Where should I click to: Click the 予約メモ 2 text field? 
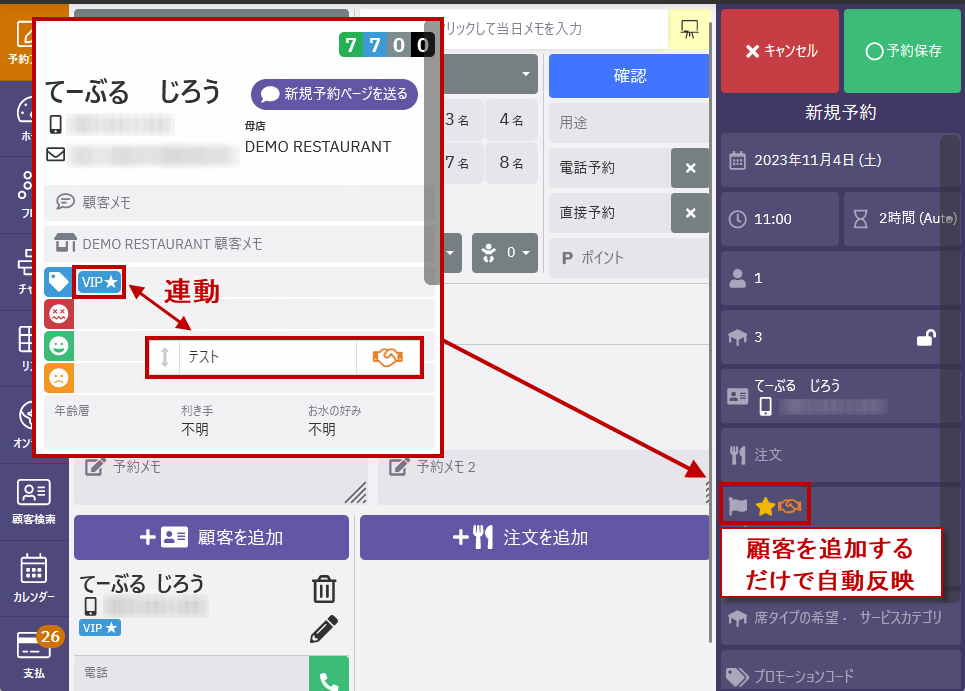(x=540, y=478)
